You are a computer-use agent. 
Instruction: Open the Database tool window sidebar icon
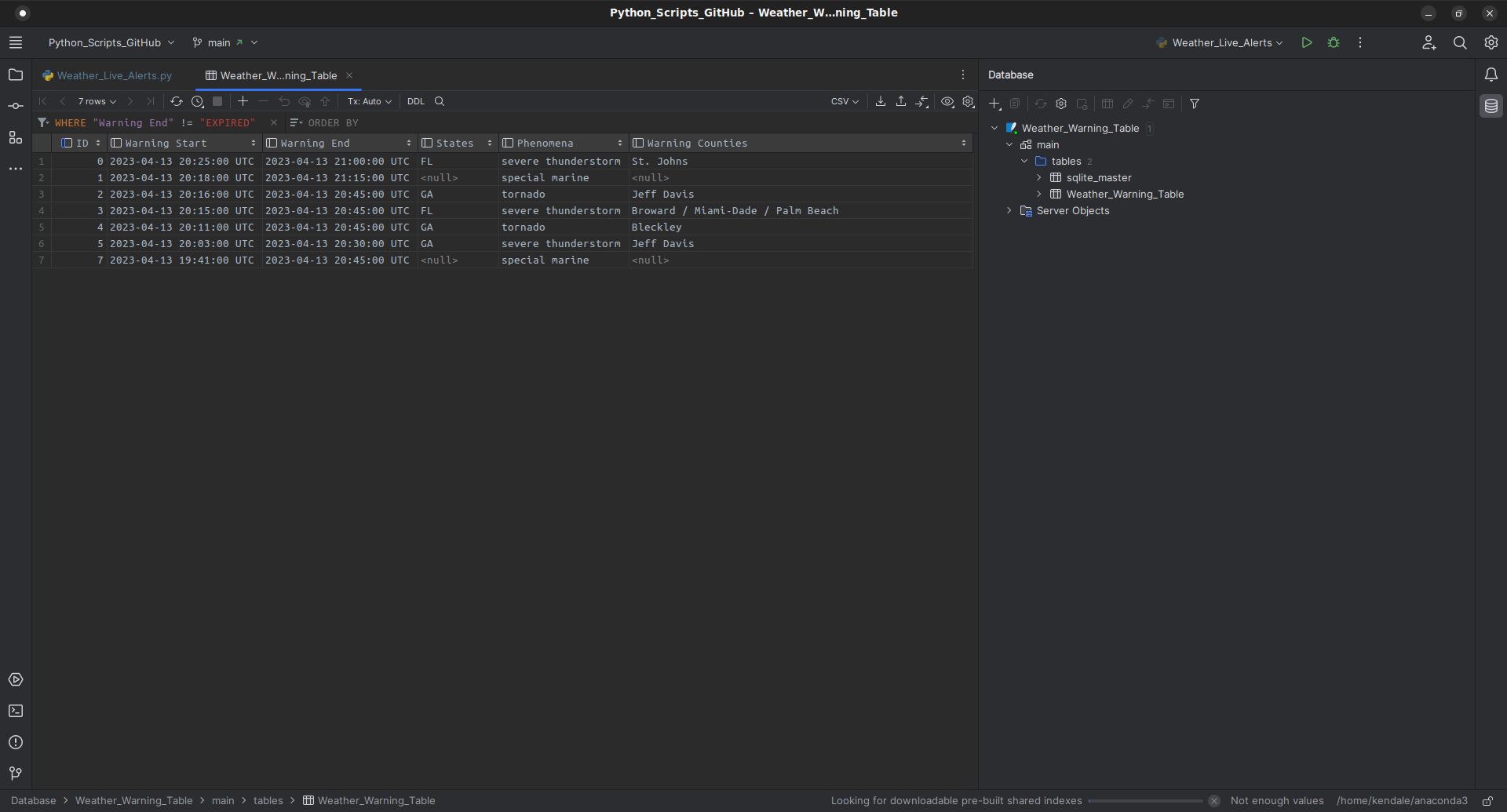(1491, 106)
